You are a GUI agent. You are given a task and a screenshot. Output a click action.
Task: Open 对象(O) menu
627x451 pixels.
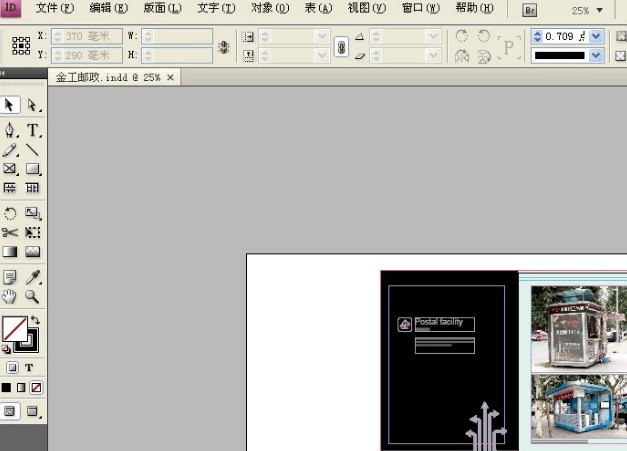point(270,8)
